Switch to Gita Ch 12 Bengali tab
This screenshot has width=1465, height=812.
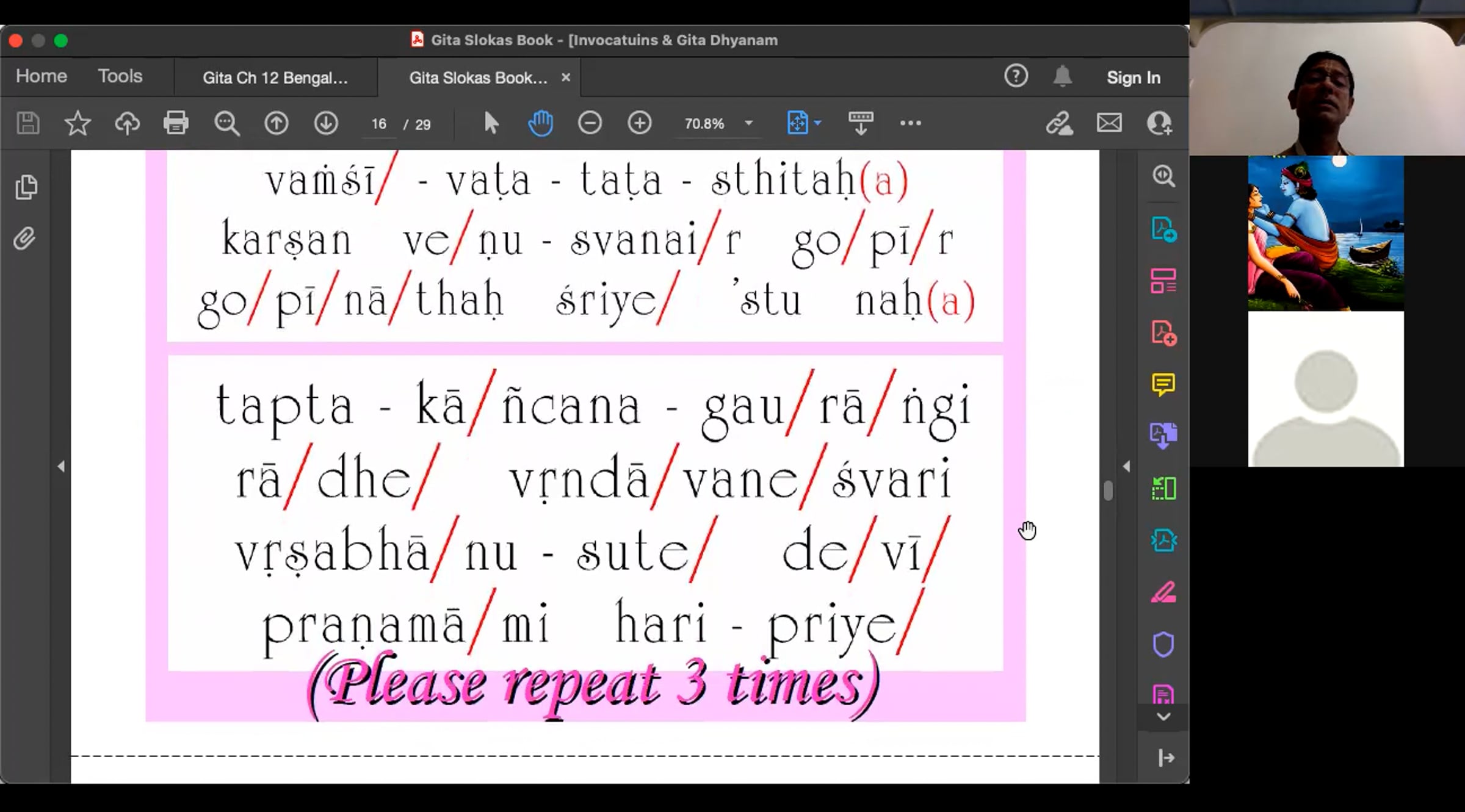[275, 78]
